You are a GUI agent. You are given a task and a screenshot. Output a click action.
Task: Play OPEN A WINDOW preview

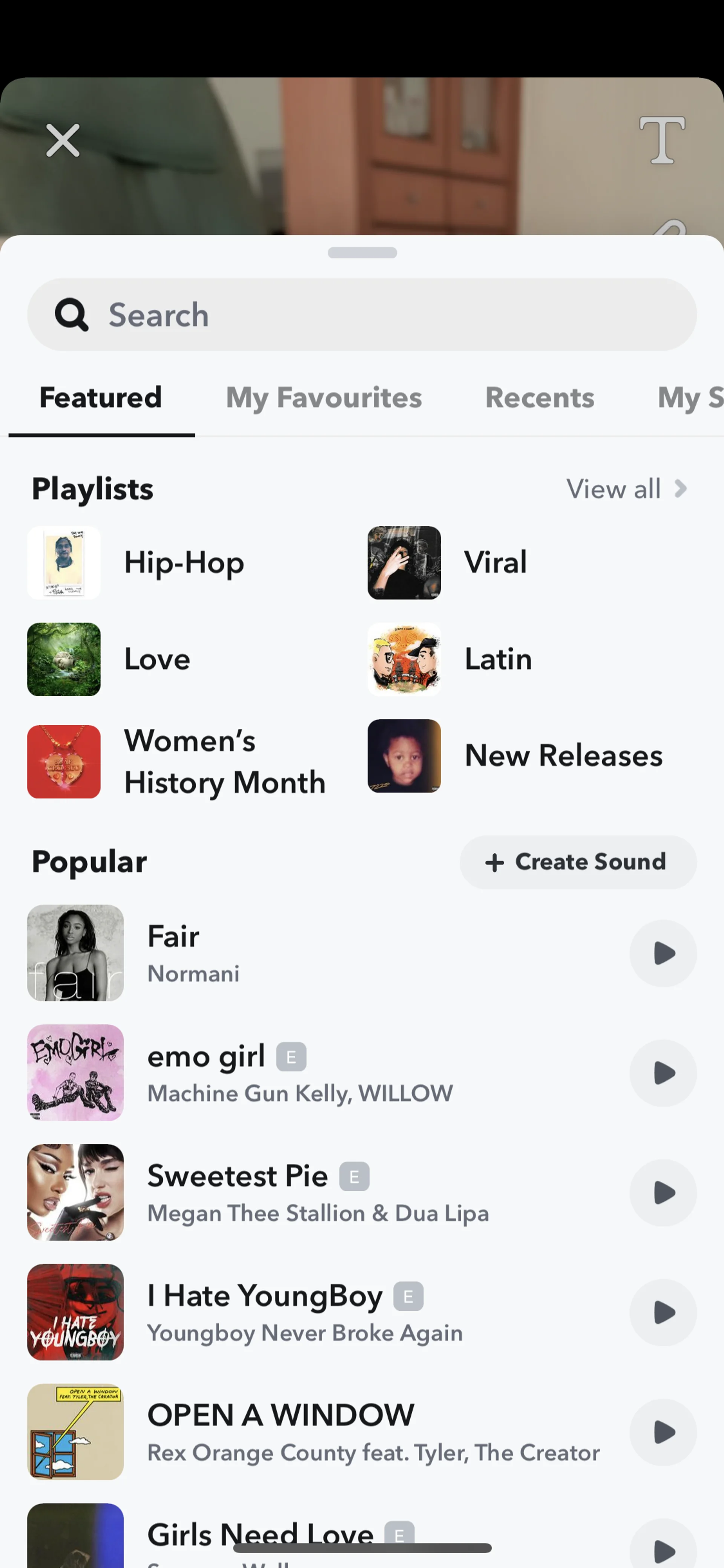(x=663, y=1432)
